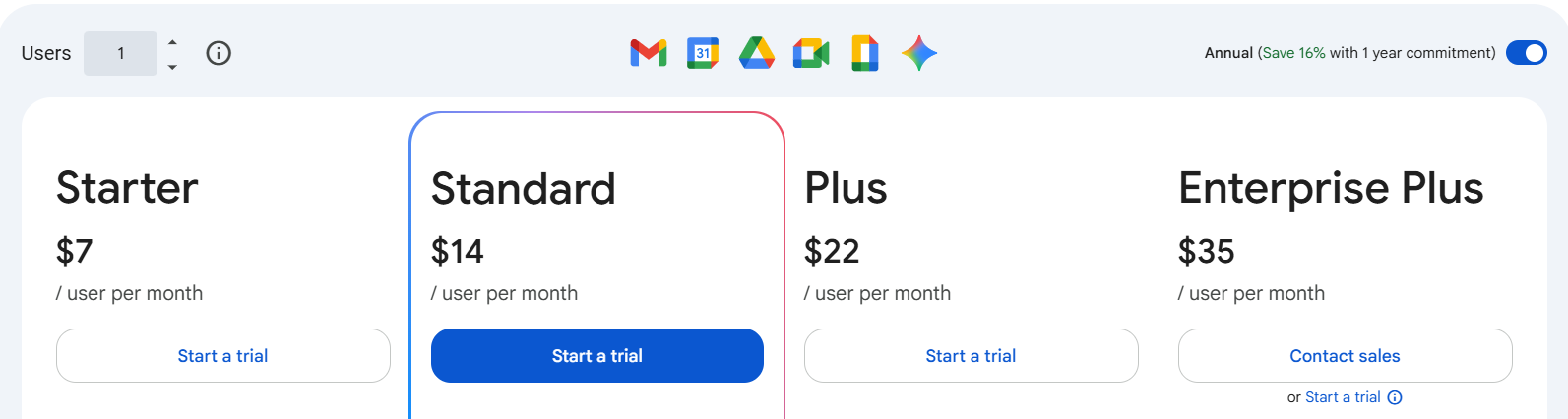Start a trial for Plus plan
This screenshot has width=1568, height=419.
point(972,356)
